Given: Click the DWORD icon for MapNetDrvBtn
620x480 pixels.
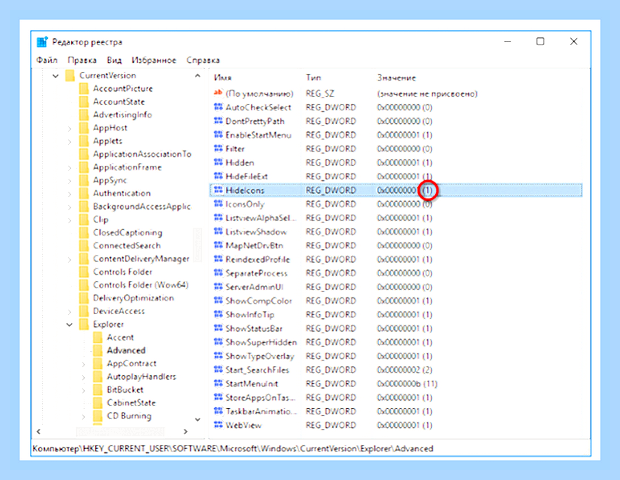Looking at the screenshot, I should [x=218, y=245].
